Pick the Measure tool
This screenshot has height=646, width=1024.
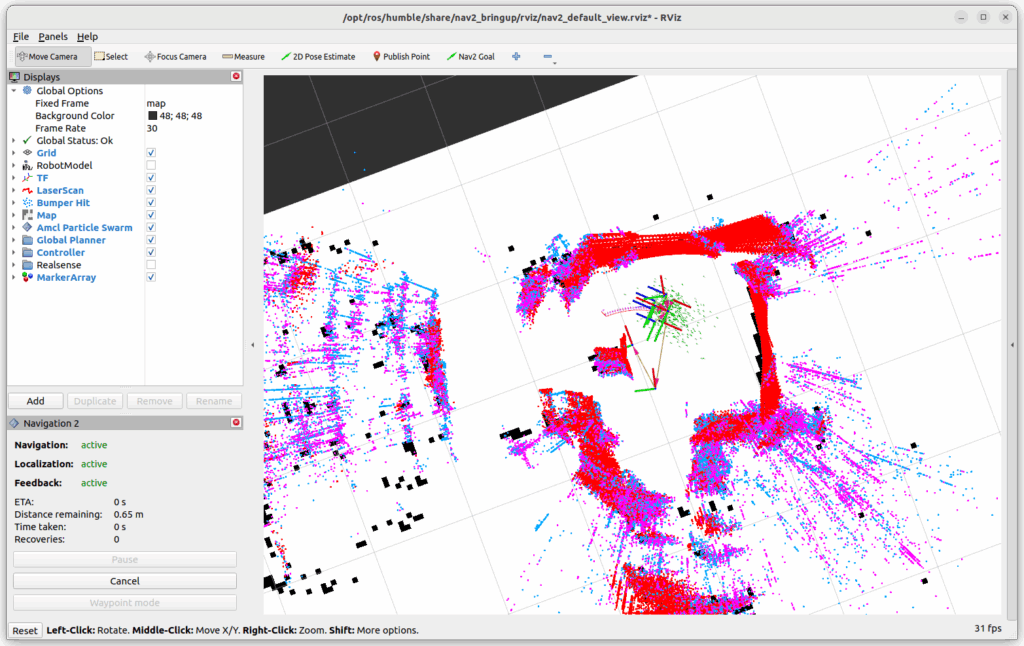[x=243, y=57]
